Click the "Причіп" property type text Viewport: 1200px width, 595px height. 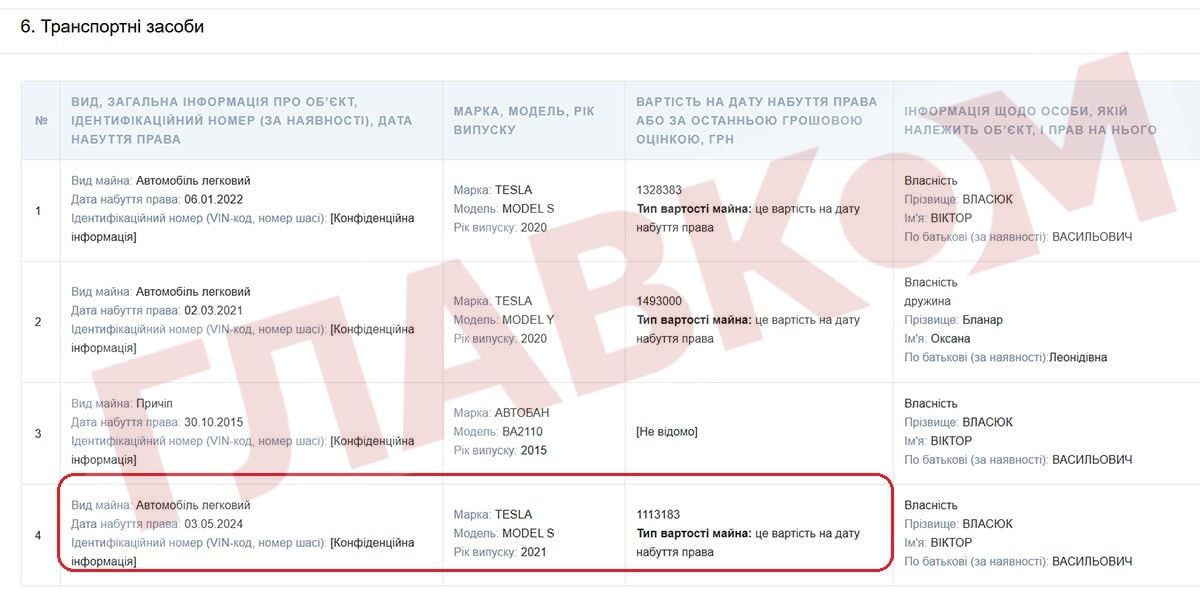154,403
